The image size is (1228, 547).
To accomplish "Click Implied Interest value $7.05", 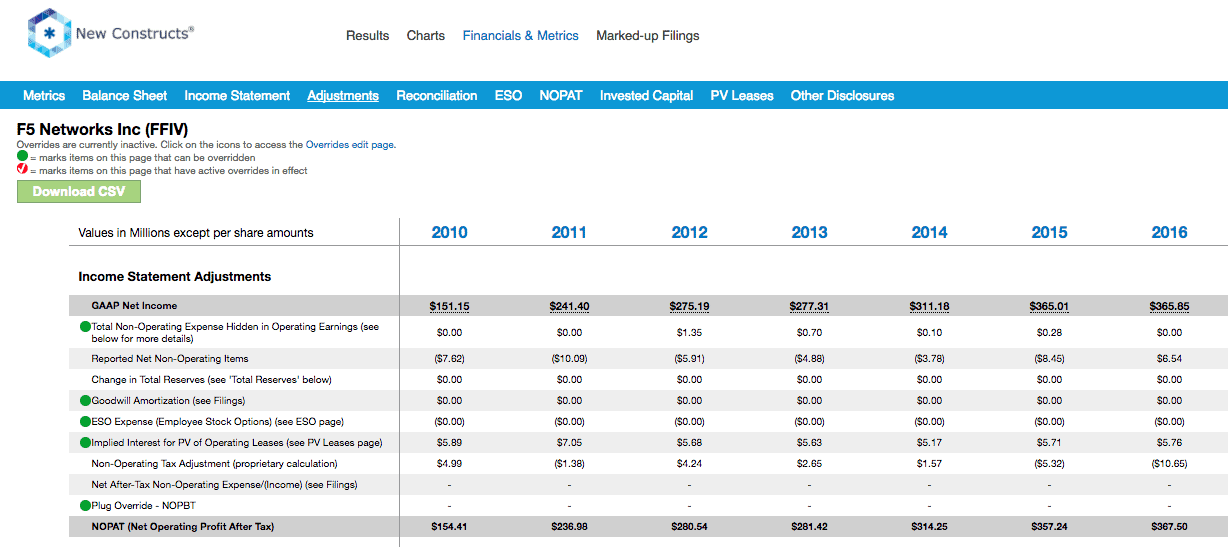I will pyautogui.click(x=570, y=443).
